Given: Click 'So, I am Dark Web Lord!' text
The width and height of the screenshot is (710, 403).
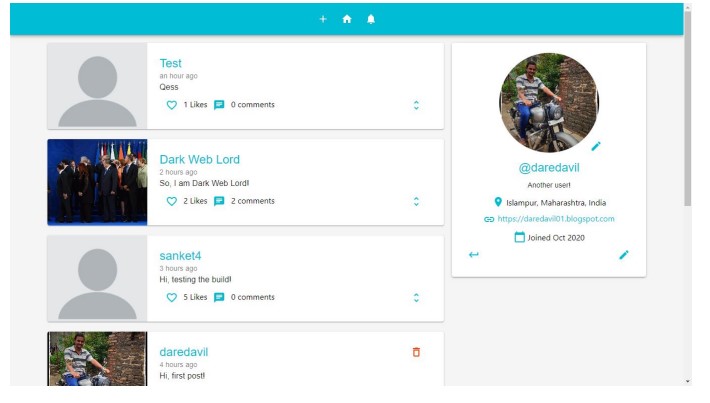Looking at the screenshot, I should pyautogui.click(x=204, y=183).
